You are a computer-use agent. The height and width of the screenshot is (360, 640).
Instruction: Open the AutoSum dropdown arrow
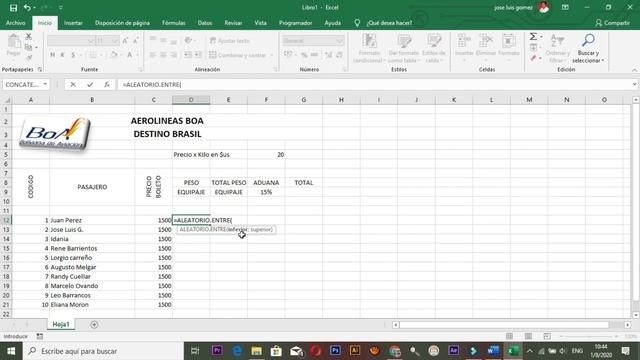(x=541, y=37)
